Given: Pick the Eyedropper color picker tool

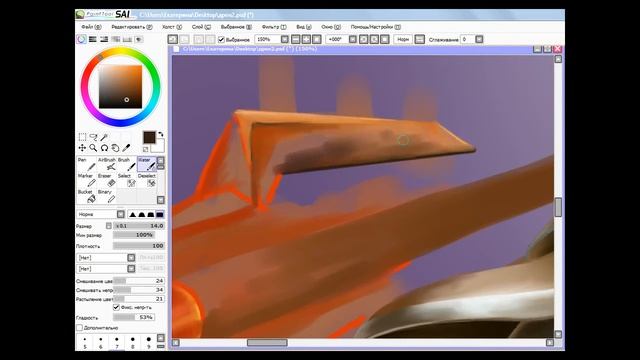Looking at the screenshot, I should point(127,148).
